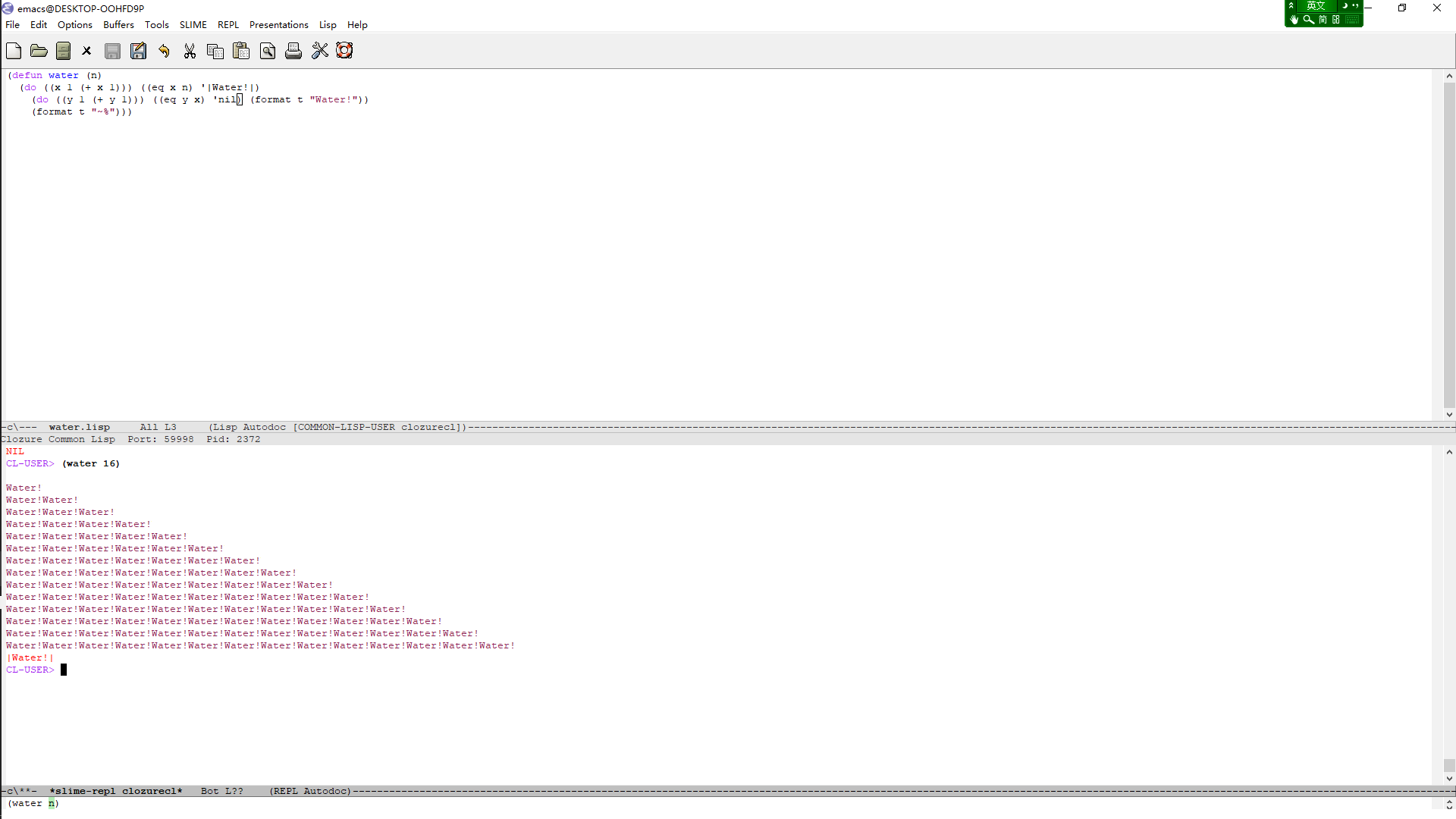Open the Dired directory icon

coord(64,51)
